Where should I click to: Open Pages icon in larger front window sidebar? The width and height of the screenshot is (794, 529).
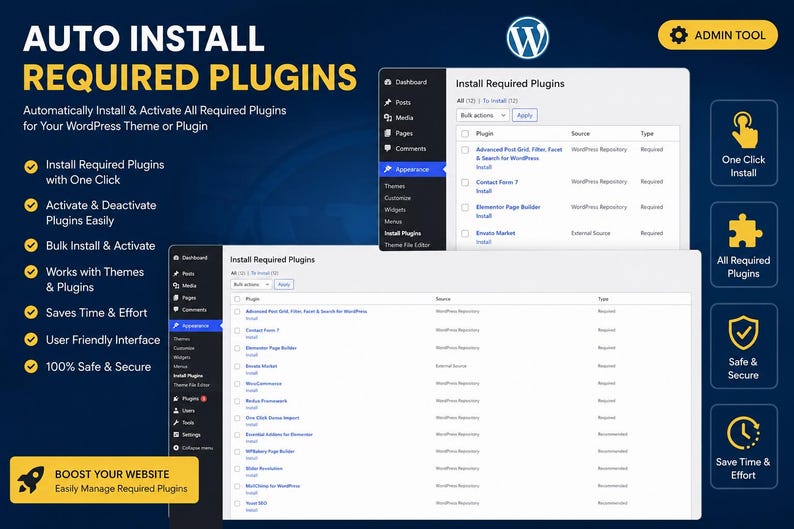click(176, 298)
